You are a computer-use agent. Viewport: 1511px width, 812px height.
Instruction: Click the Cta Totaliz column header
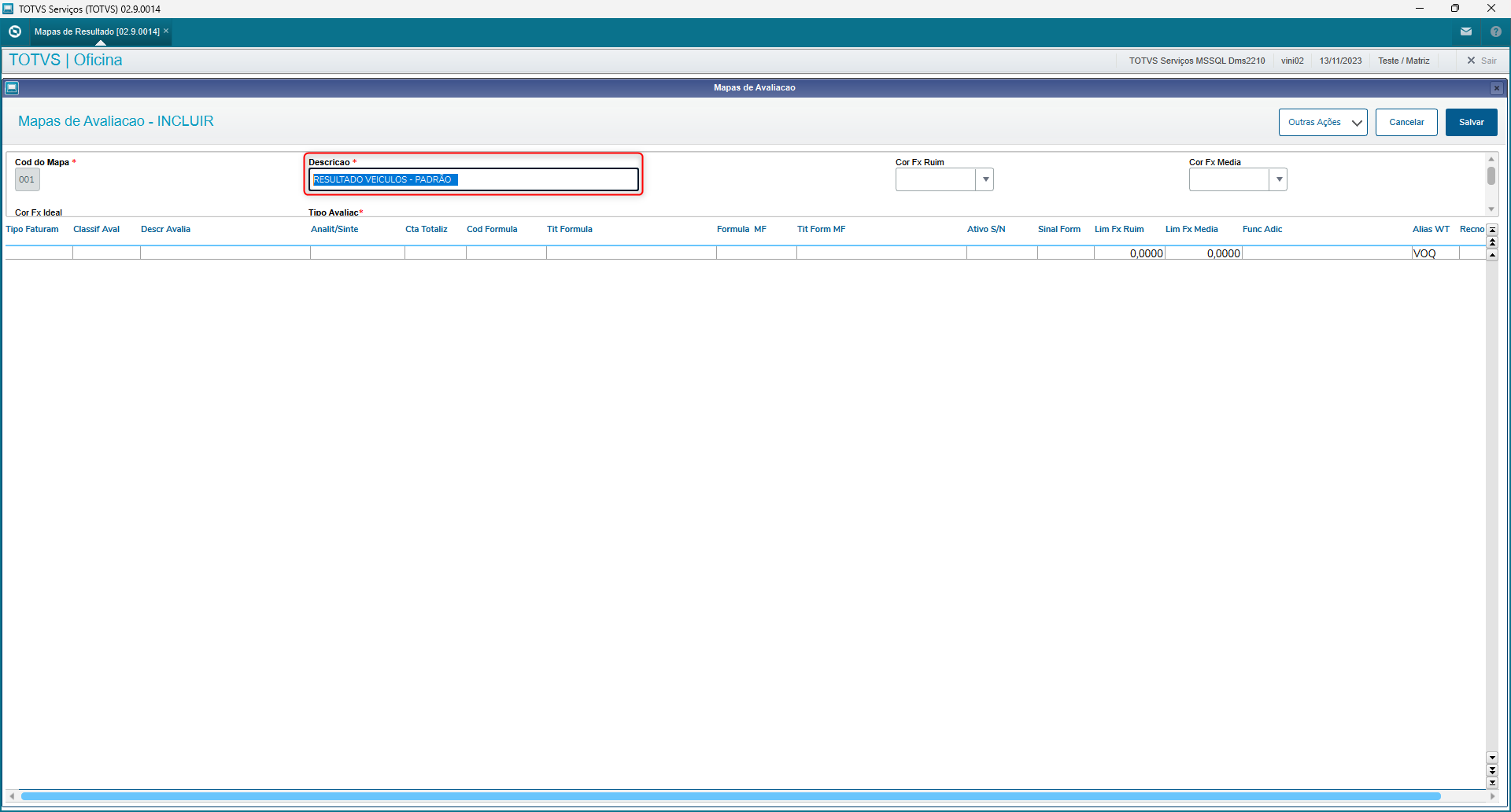point(427,230)
